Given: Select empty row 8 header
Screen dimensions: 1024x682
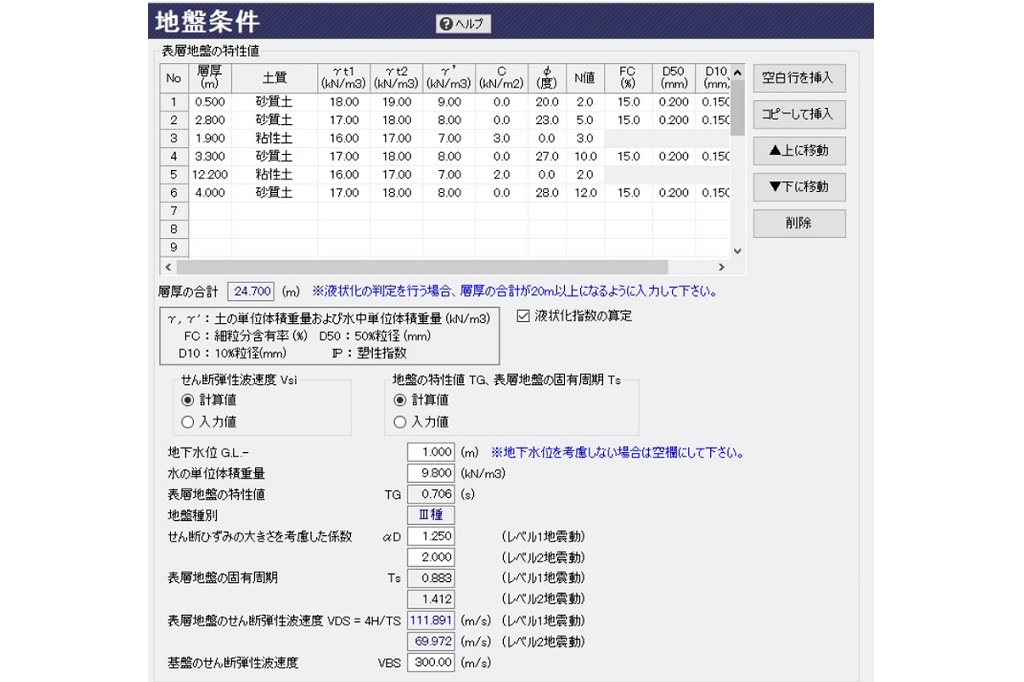Looking at the screenshot, I should tap(174, 229).
